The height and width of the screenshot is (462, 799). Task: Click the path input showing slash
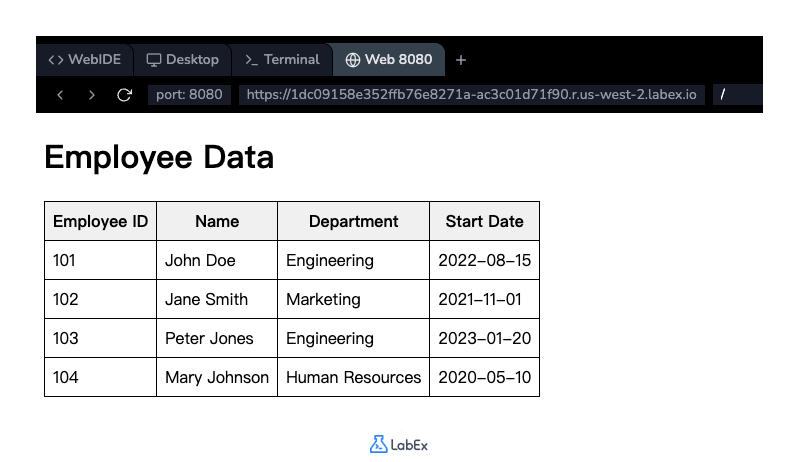point(736,95)
